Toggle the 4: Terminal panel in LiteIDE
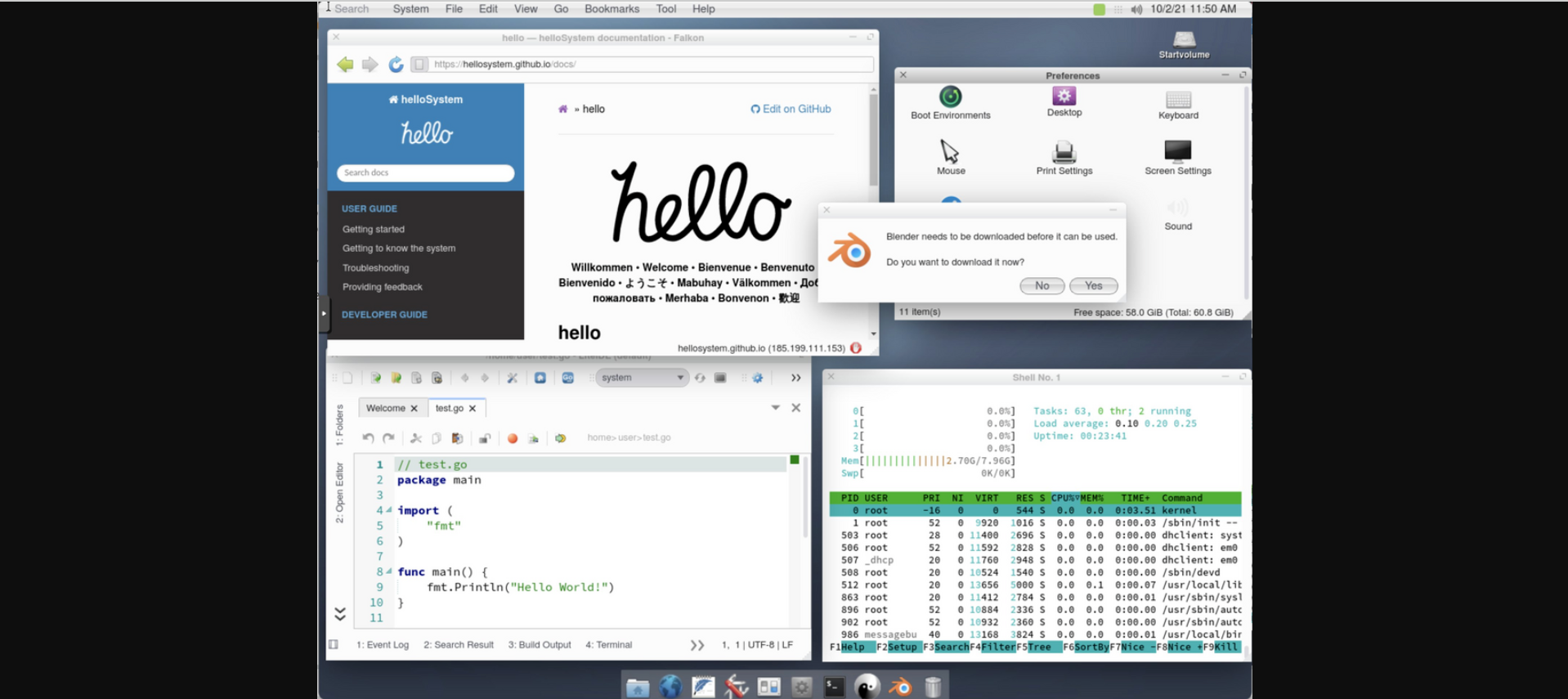This screenshot has width=1568, height=699. [608, 645]
